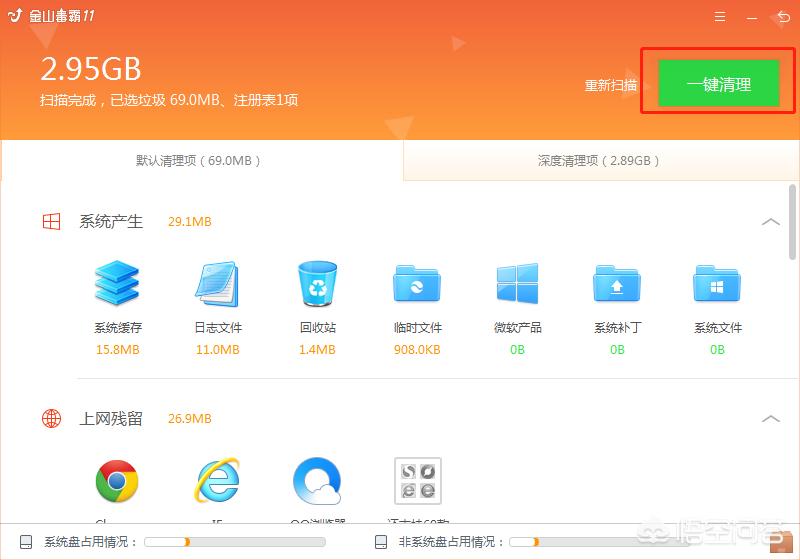Collapse the 系统产生 section
Viewport: 800px width, 560px height.
[x=770, y=222]
